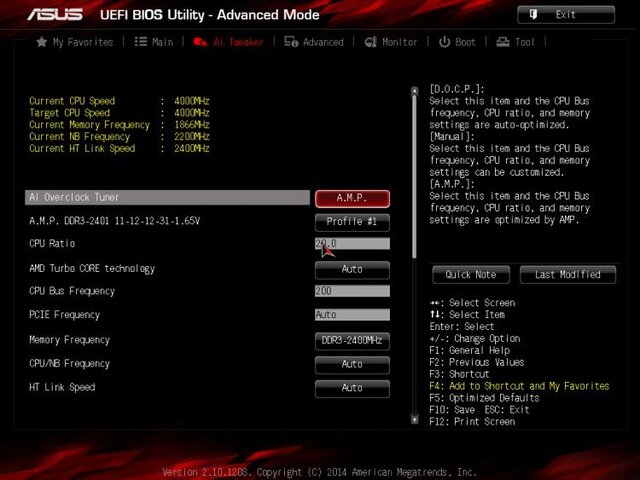The image size is (640, 480).
Task: Open the Ai Overclock Tuner A.M.P. dropdown
Action: [352, 198]
